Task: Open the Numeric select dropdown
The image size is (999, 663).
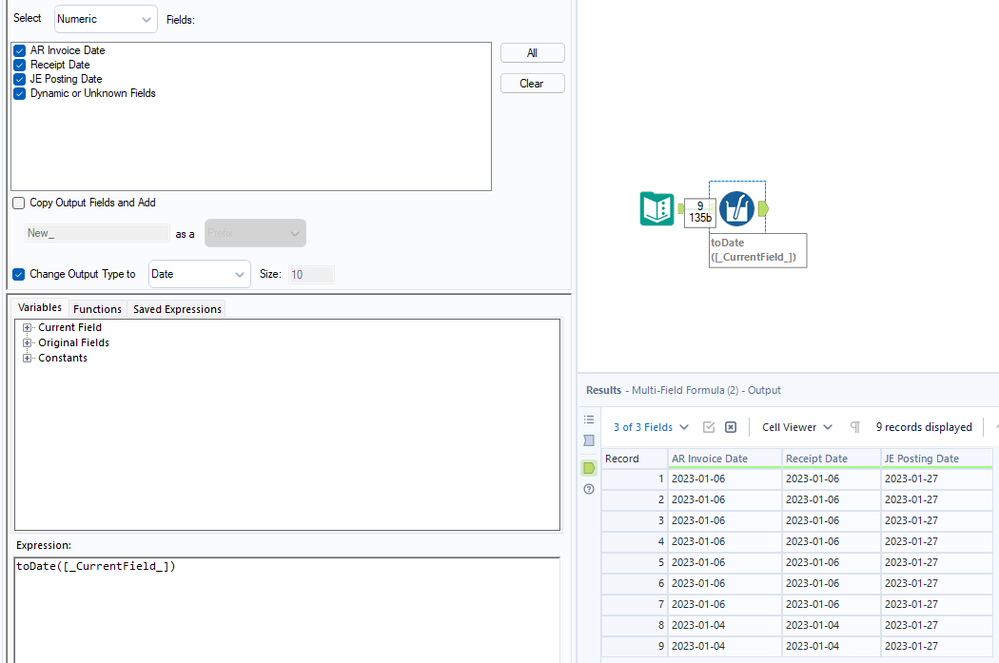Action: coord(106,19)
